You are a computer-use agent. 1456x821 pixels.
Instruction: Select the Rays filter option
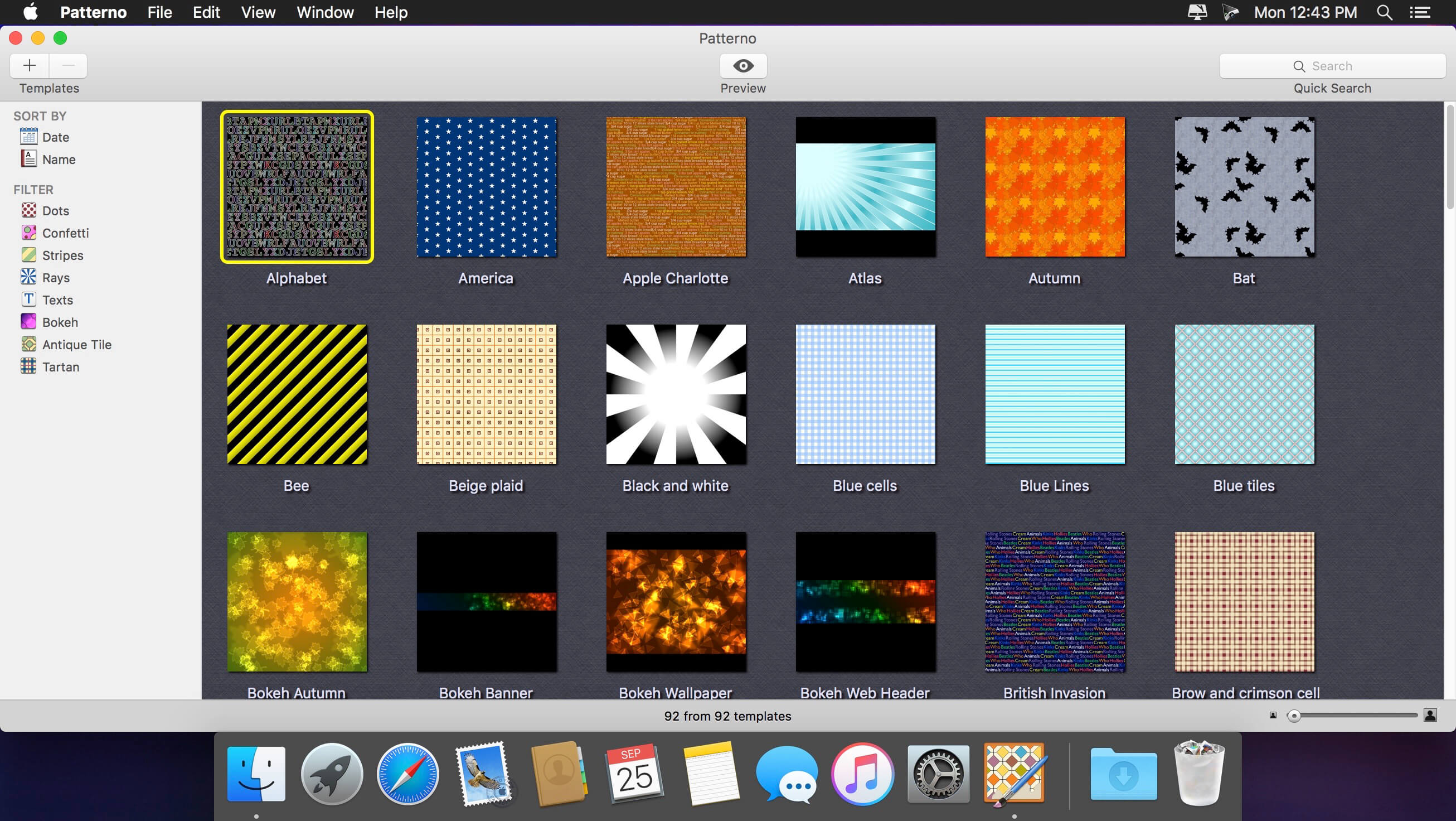click(55, 277)
